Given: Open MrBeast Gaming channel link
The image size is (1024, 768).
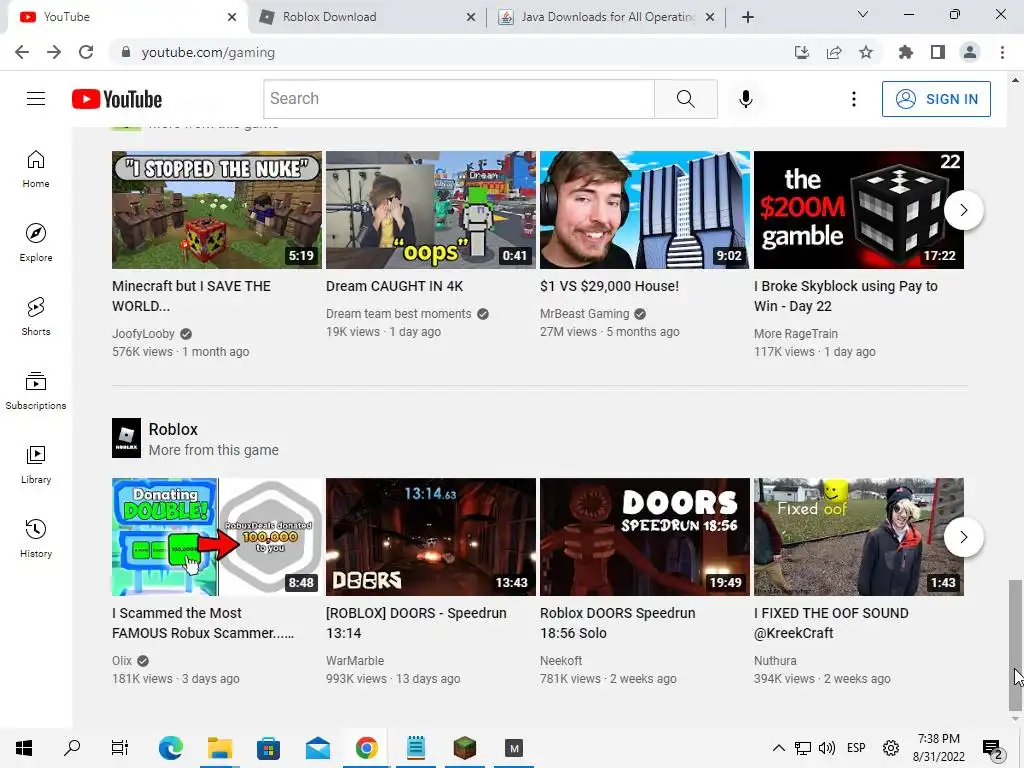Looking at the screenshot, I should [x=584, y=313].
